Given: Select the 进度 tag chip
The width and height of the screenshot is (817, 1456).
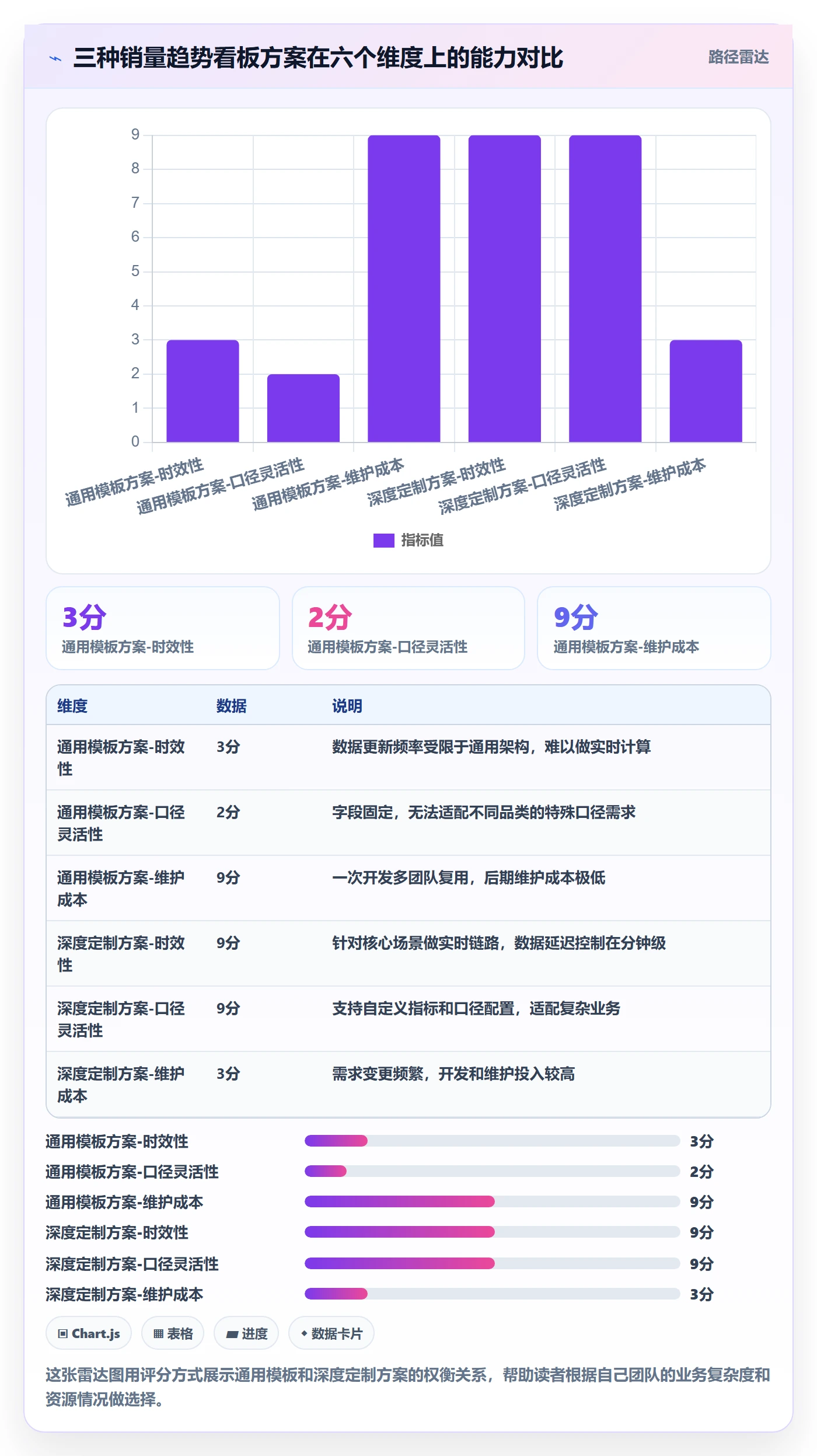Looking at the screenshot, I should 246,1333.
